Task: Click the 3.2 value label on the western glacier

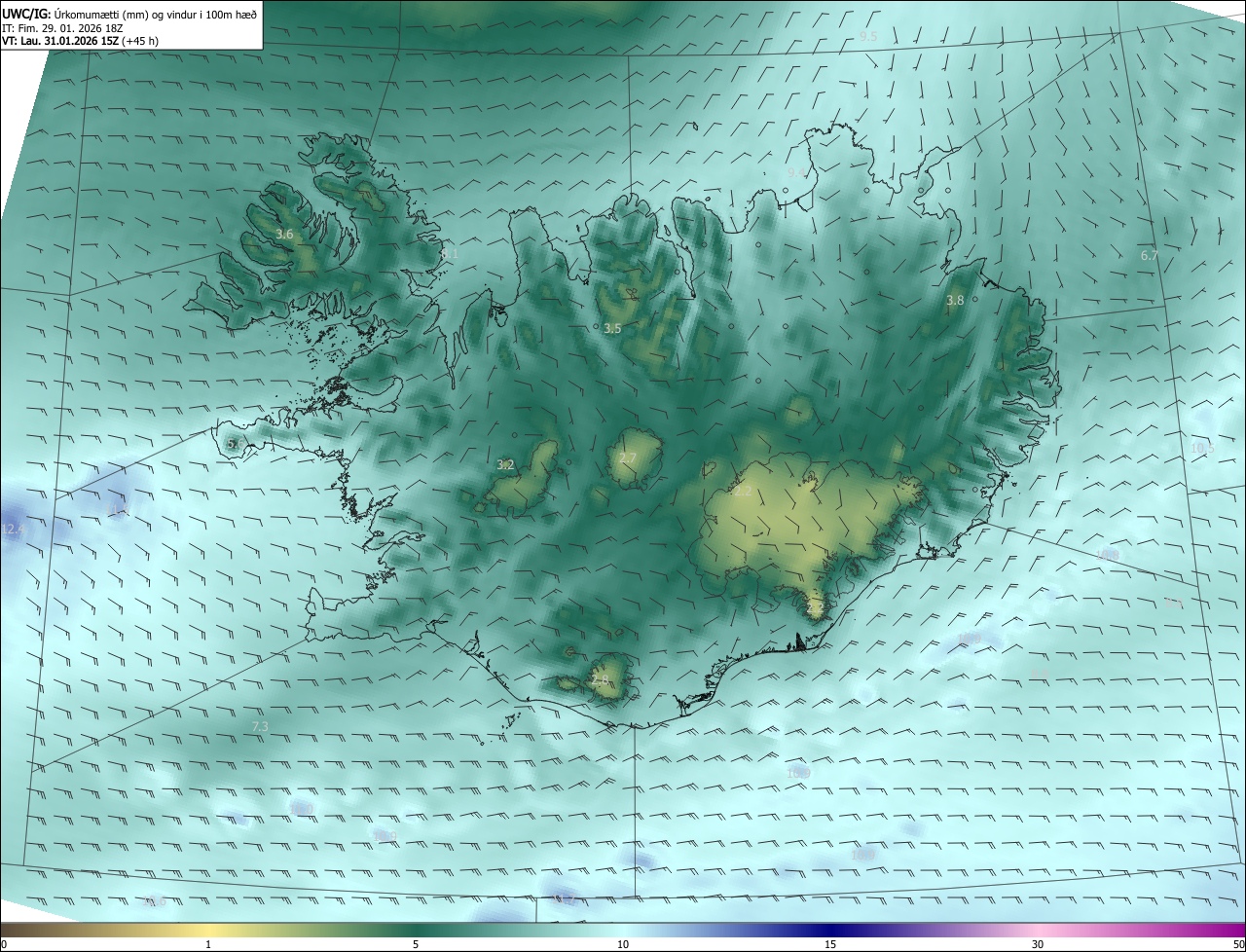Action: click(x=505, y=465)
